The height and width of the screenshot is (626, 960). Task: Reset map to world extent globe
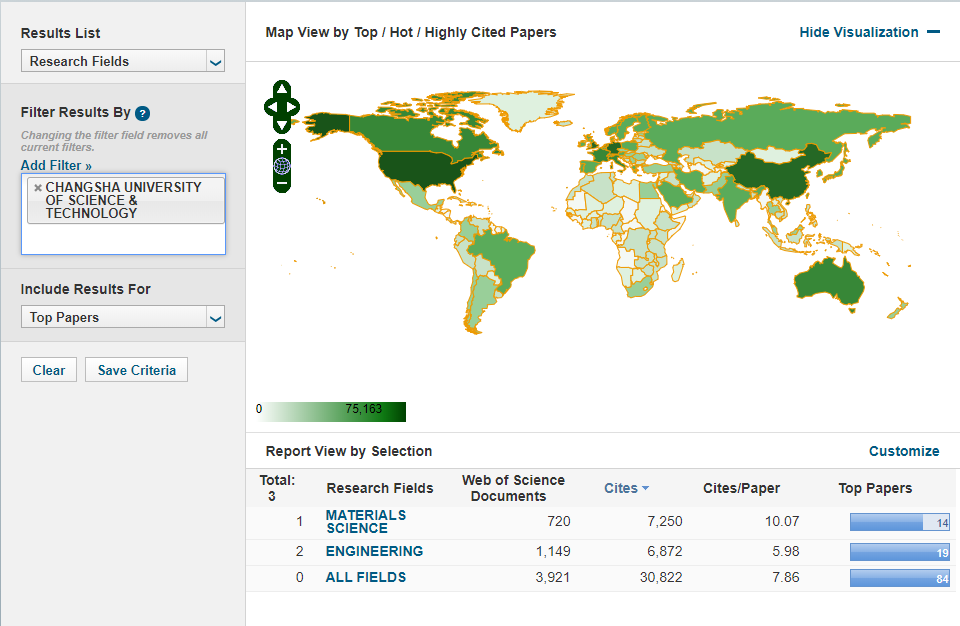click(282, 166)
